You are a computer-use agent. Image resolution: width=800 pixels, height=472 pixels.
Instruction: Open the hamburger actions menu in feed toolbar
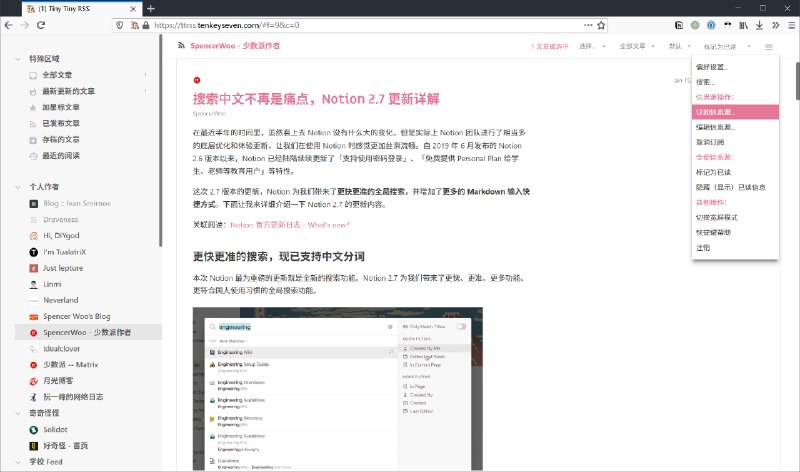click(x=768, y=46)
